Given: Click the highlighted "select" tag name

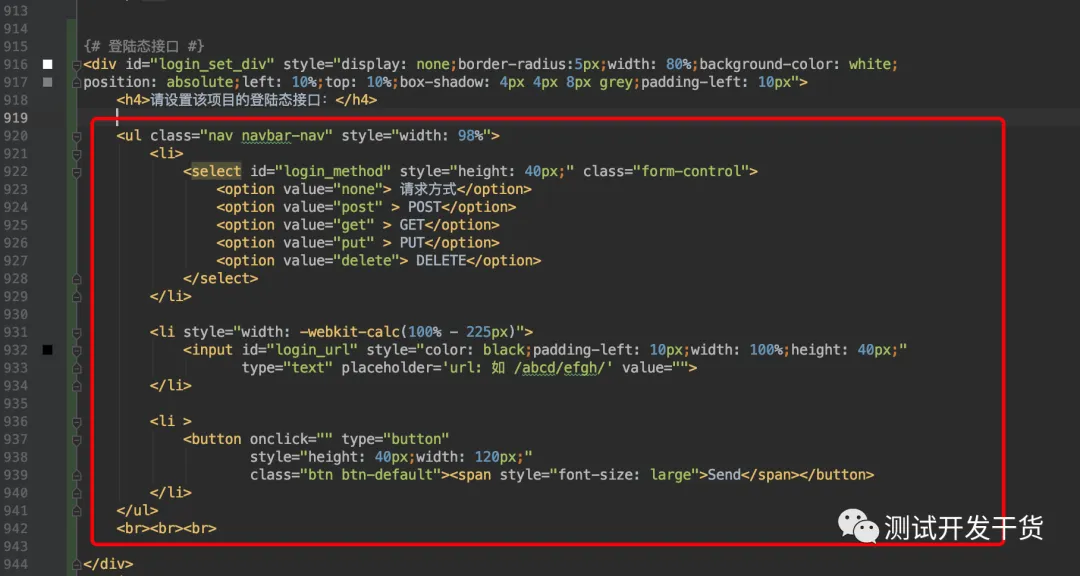Looking at the screenshot, I should tap(216, 172).
